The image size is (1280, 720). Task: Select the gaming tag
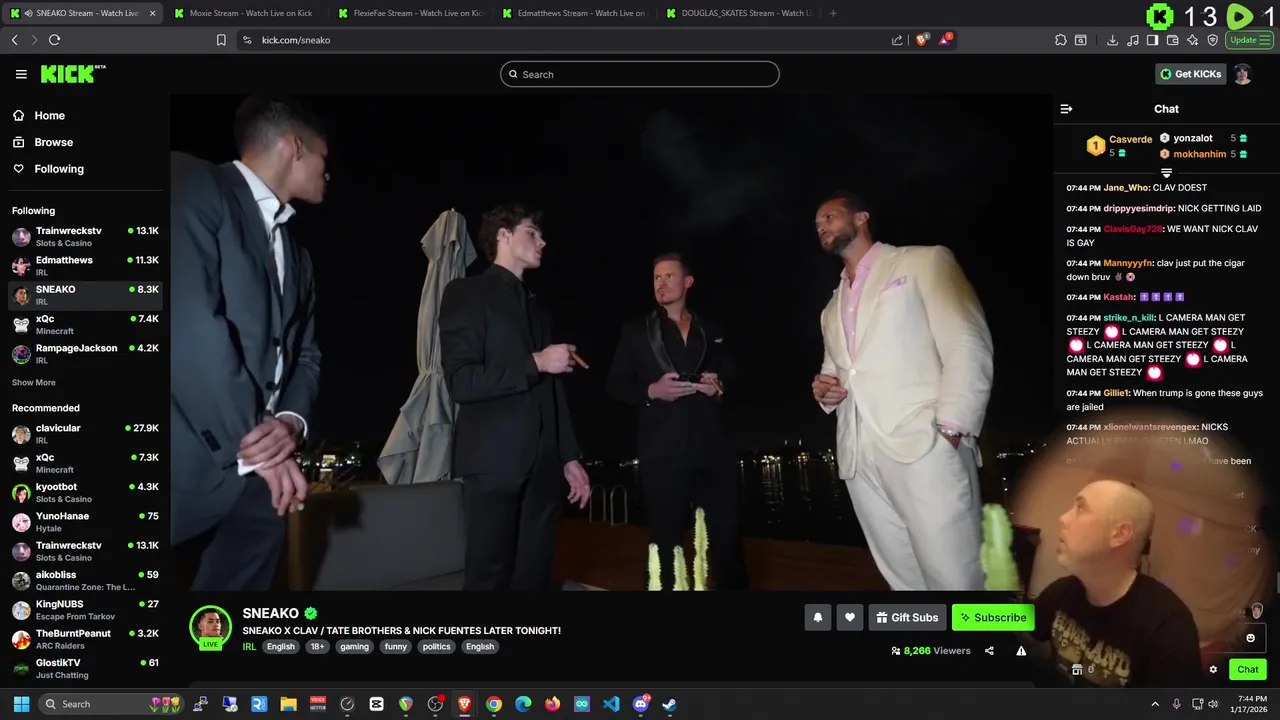click(x=354, y=647)
